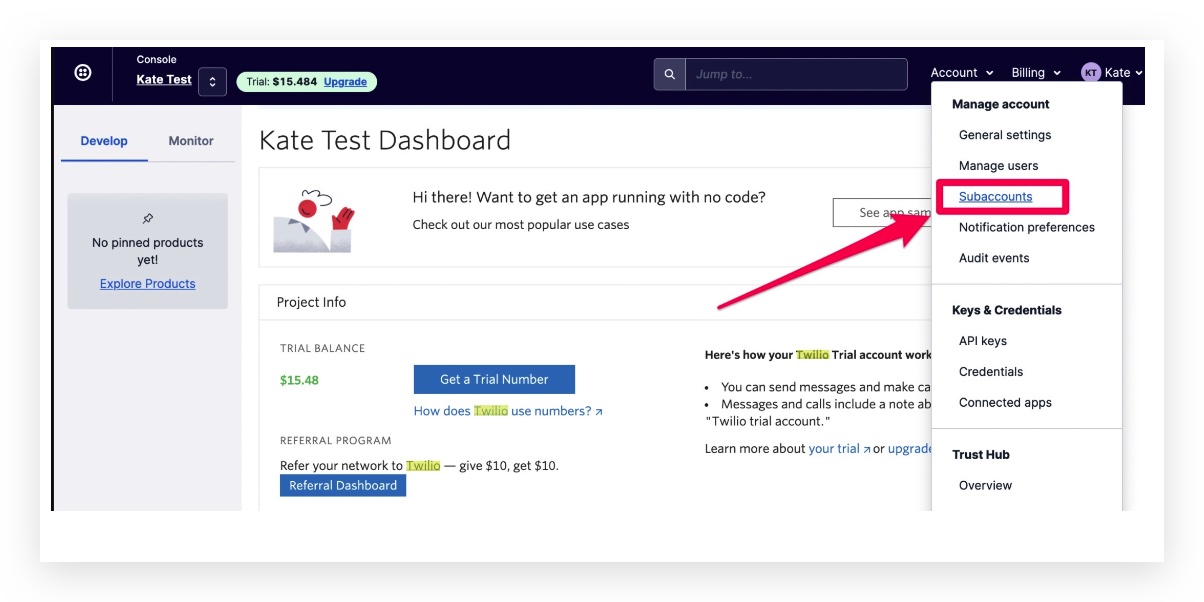This screenshot has height=602, width=1204.
Task: Open the account switcher arrows button
Action: click(212, 81)
